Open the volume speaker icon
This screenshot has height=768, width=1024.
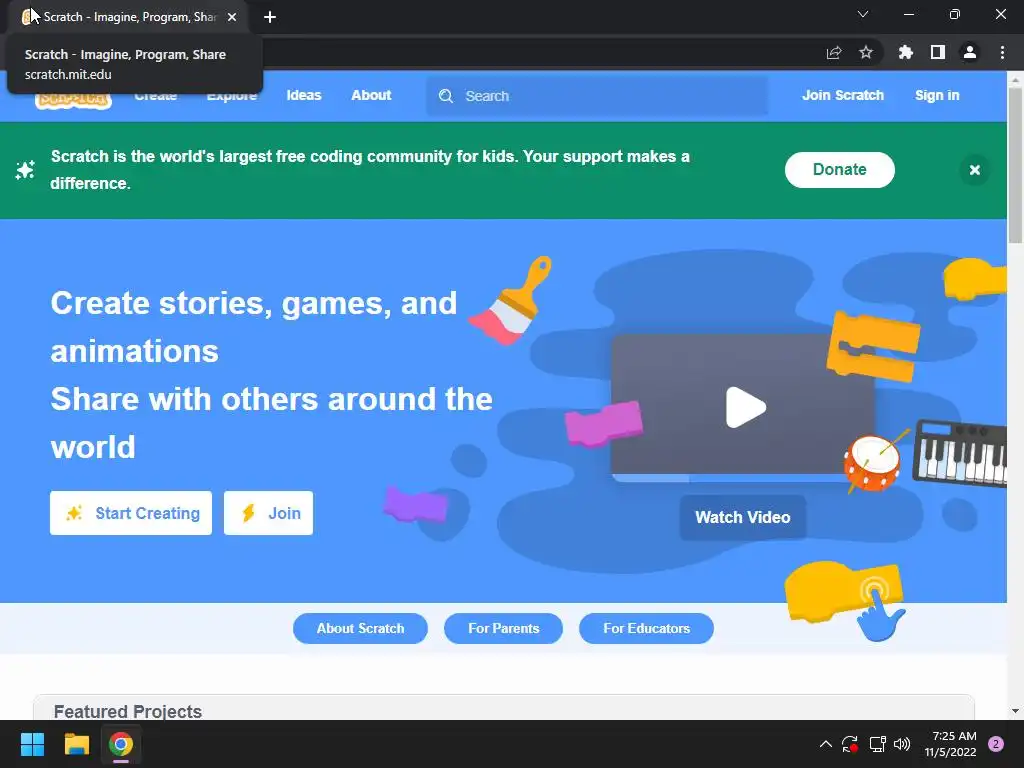point(902,744)
